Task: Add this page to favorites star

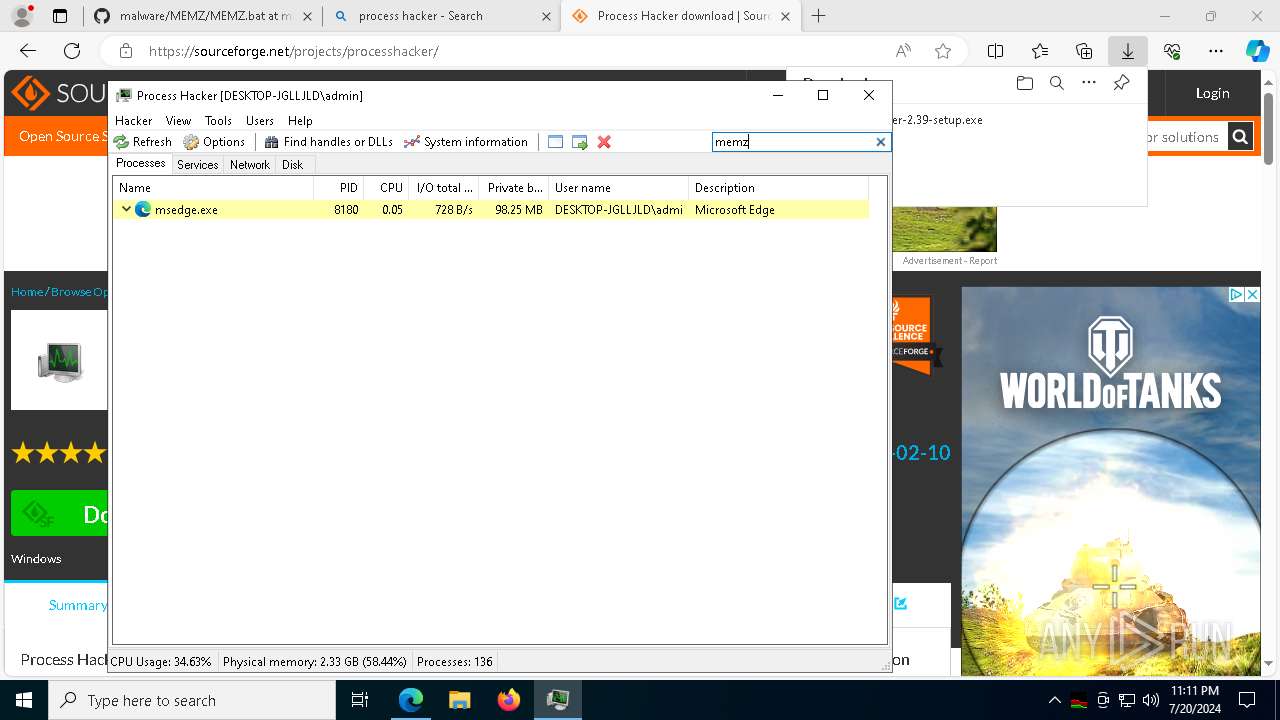Action: (943, 51)
